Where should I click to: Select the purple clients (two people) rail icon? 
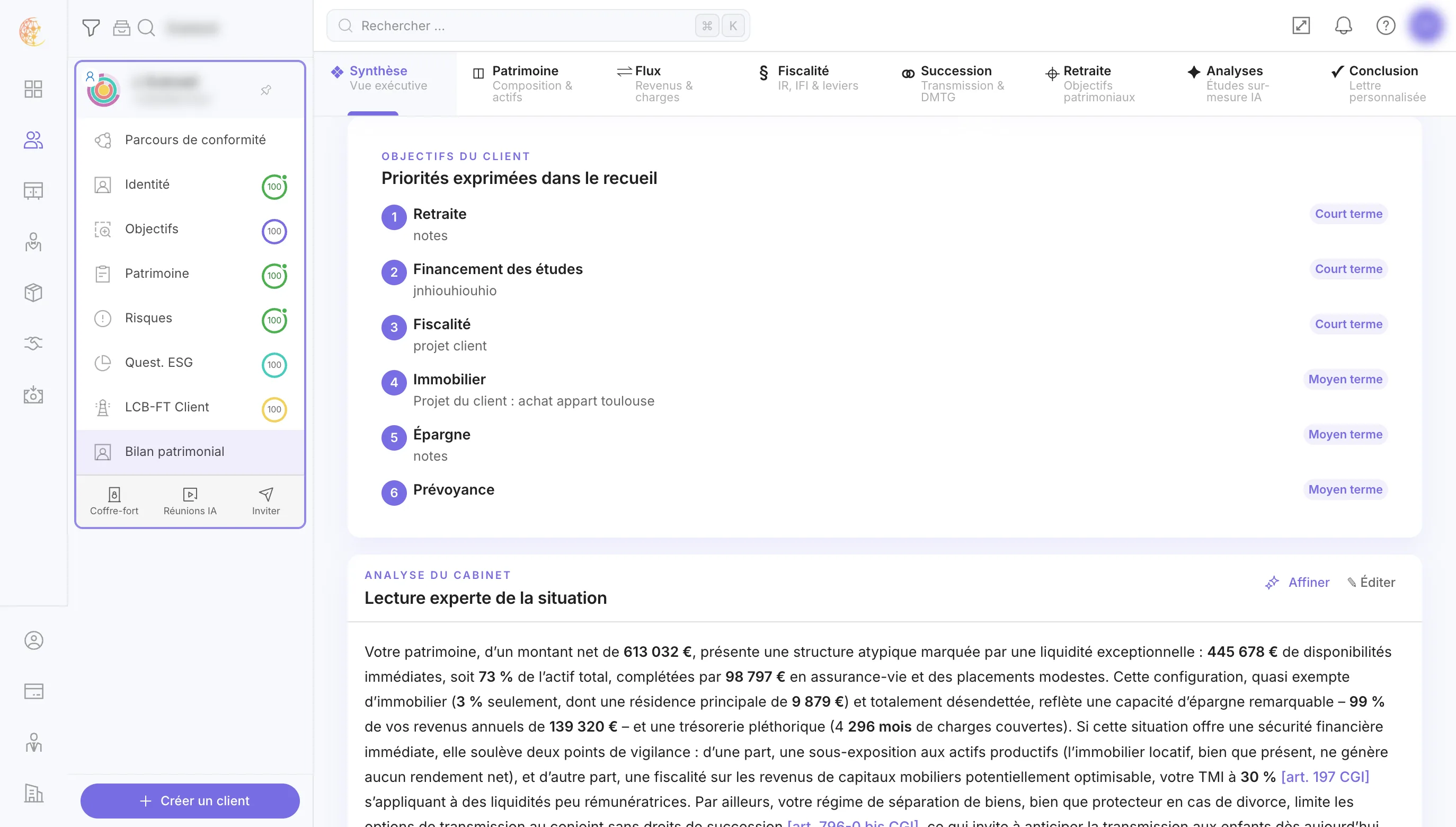click(33, 140)
